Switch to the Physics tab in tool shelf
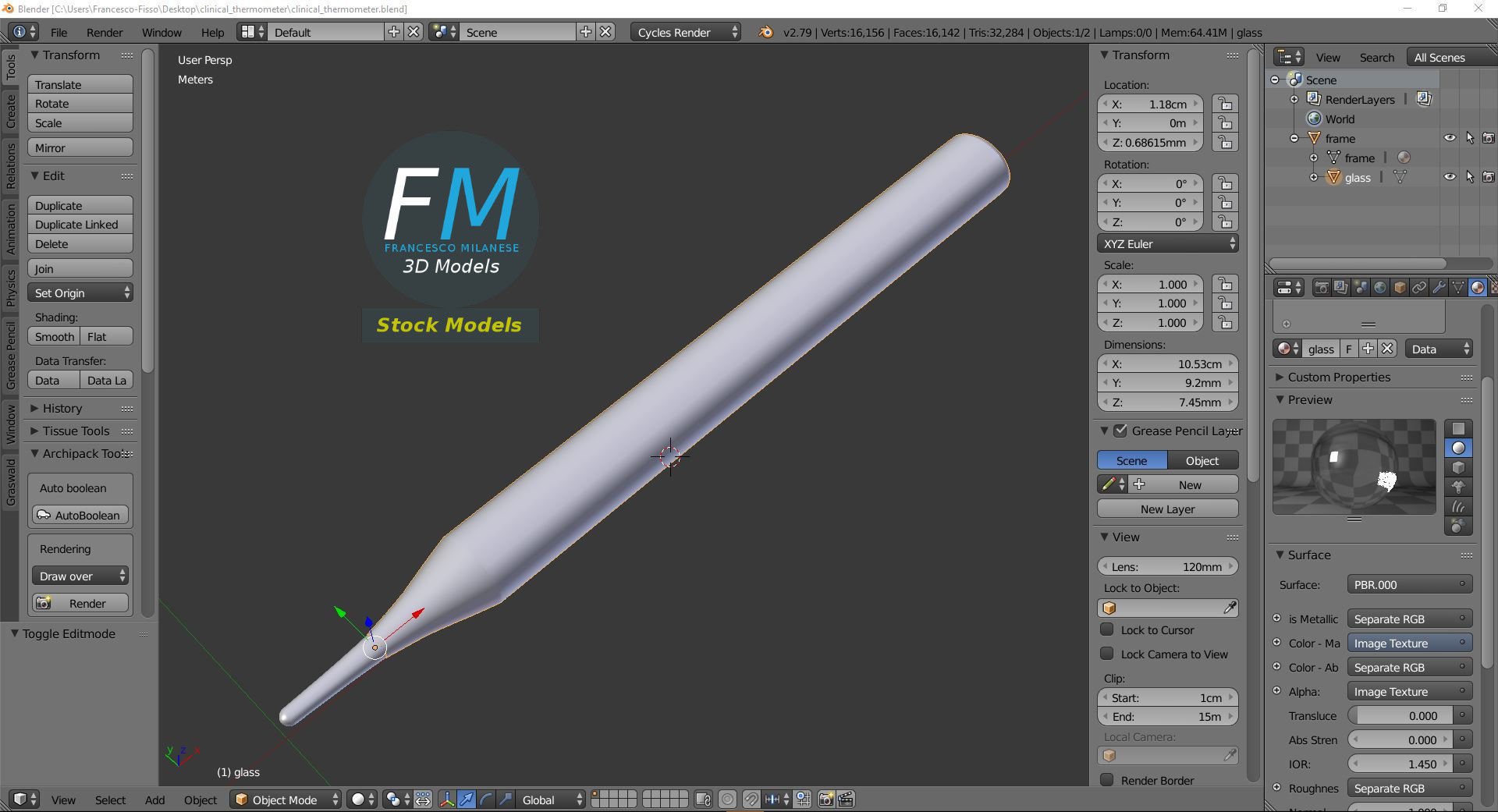Screen dimensions: 1498x812 11,288
